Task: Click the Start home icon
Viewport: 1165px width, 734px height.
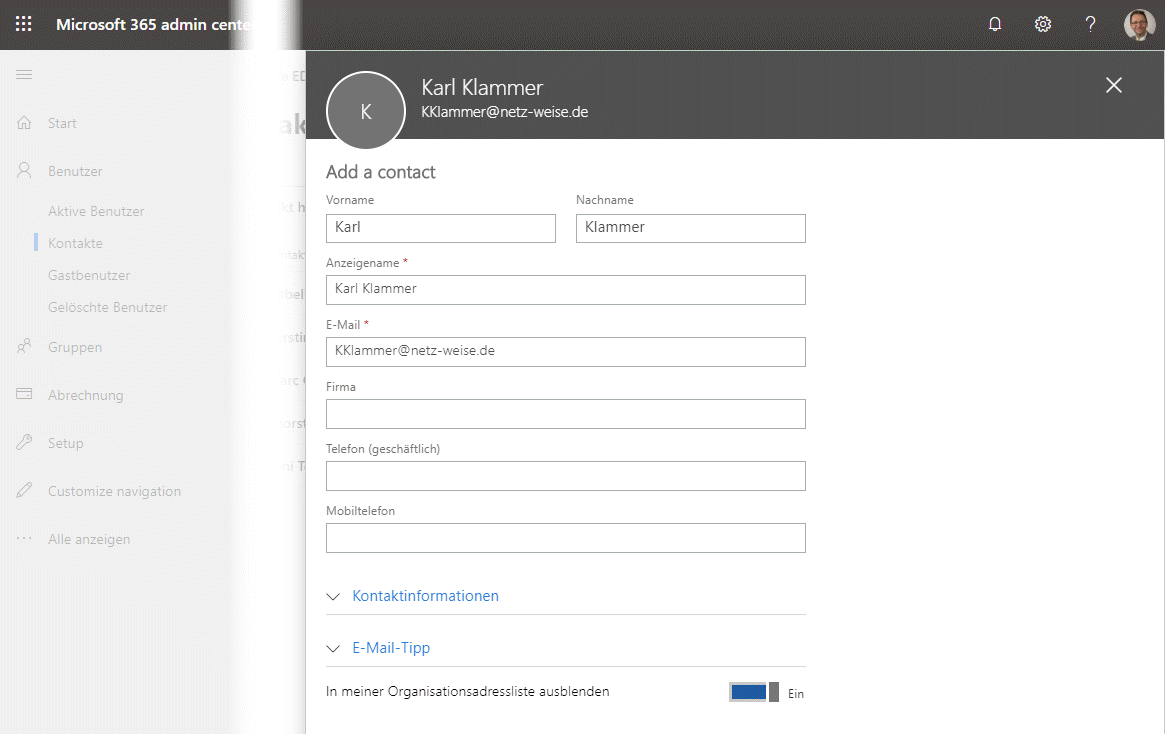Action: click(25, 123)
